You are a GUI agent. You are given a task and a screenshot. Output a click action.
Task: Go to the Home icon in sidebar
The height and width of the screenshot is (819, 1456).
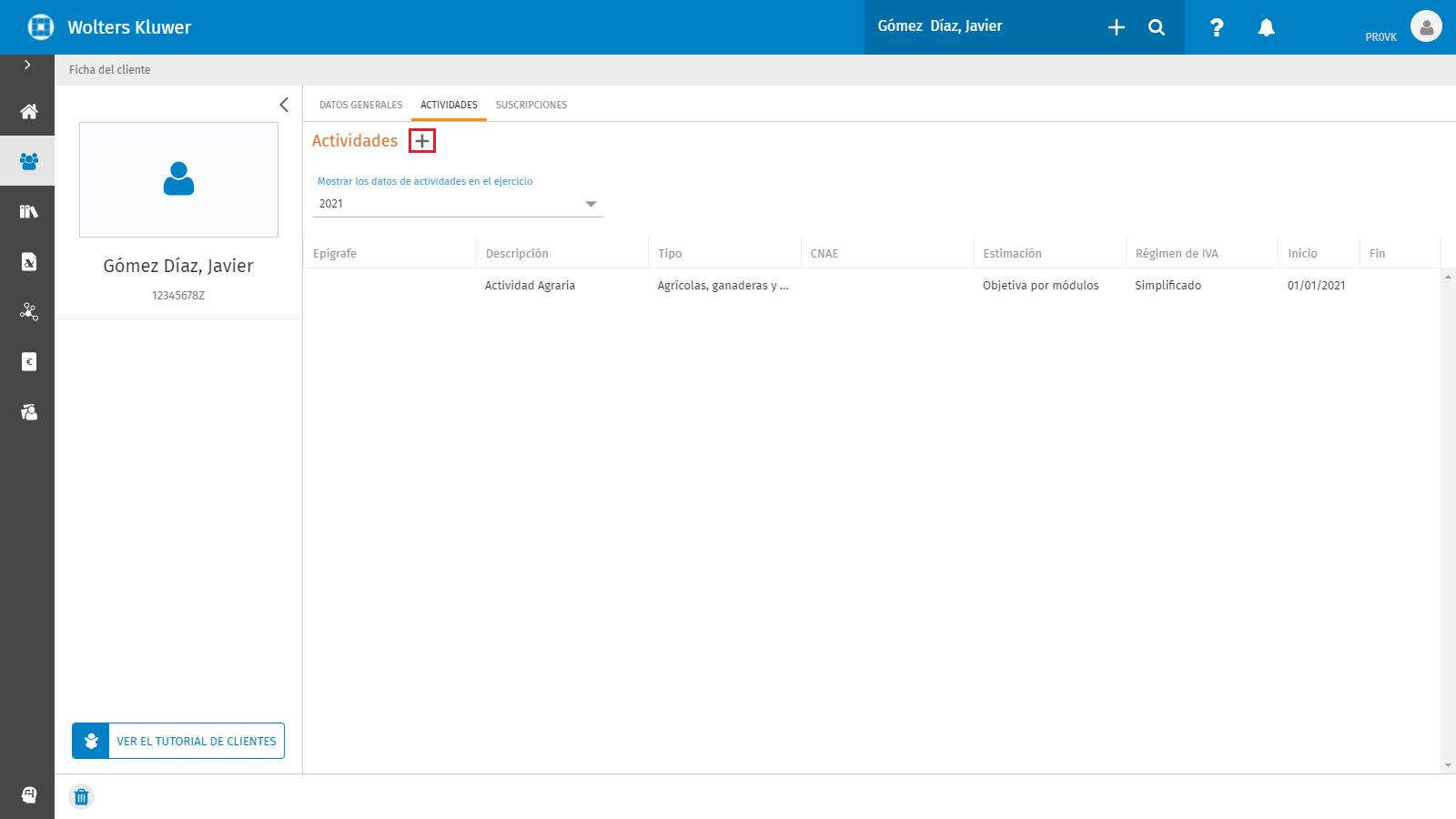pyautogui.click(x=29, y=112)
